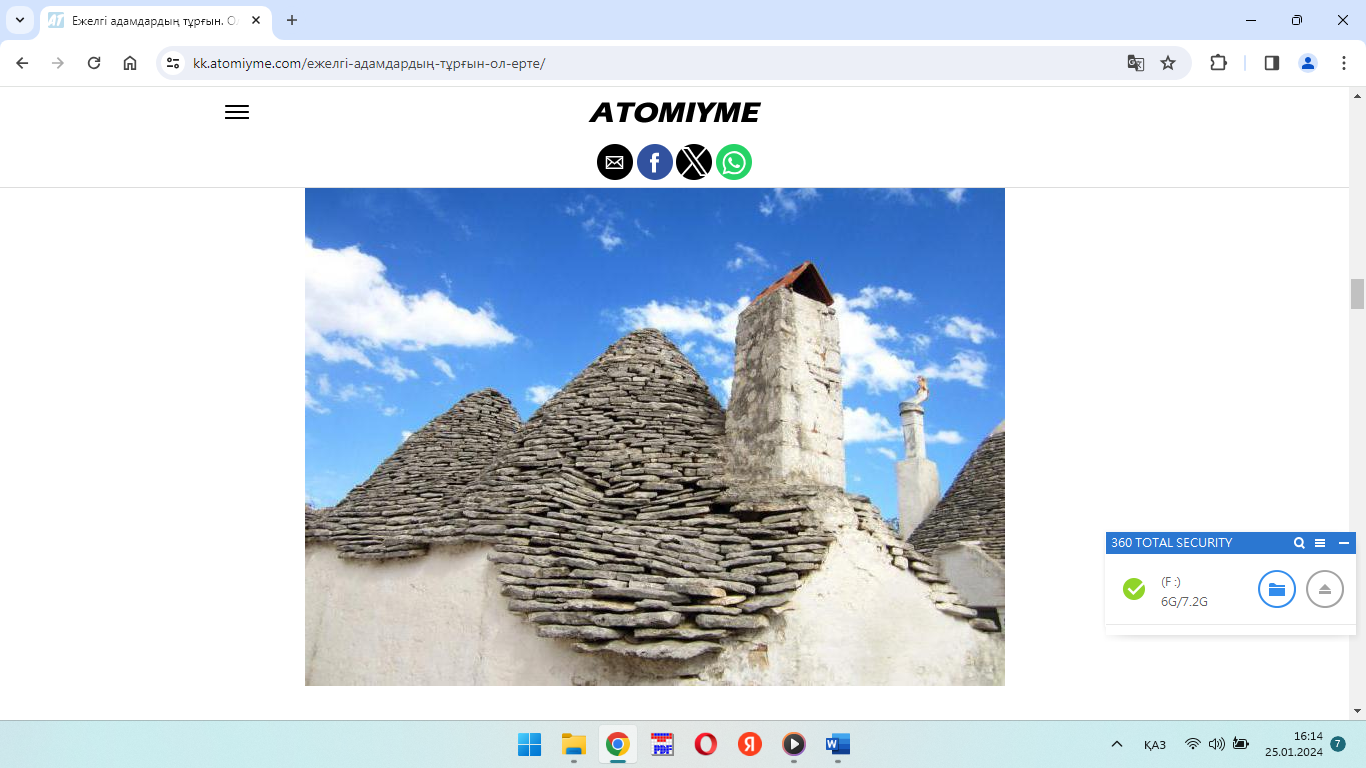Open the media player on the taskbar
This screenshot has width=1366, height=768.
coord(794,744)
